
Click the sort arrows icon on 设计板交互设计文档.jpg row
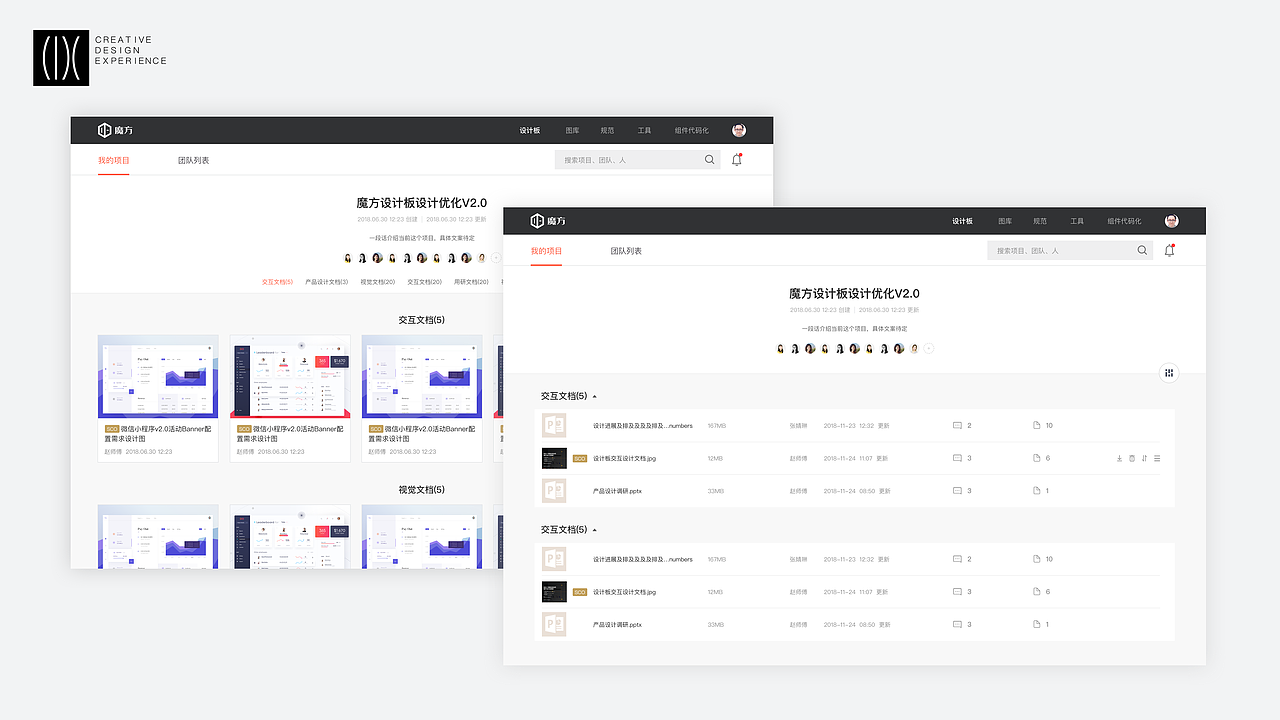(1144, 458)
